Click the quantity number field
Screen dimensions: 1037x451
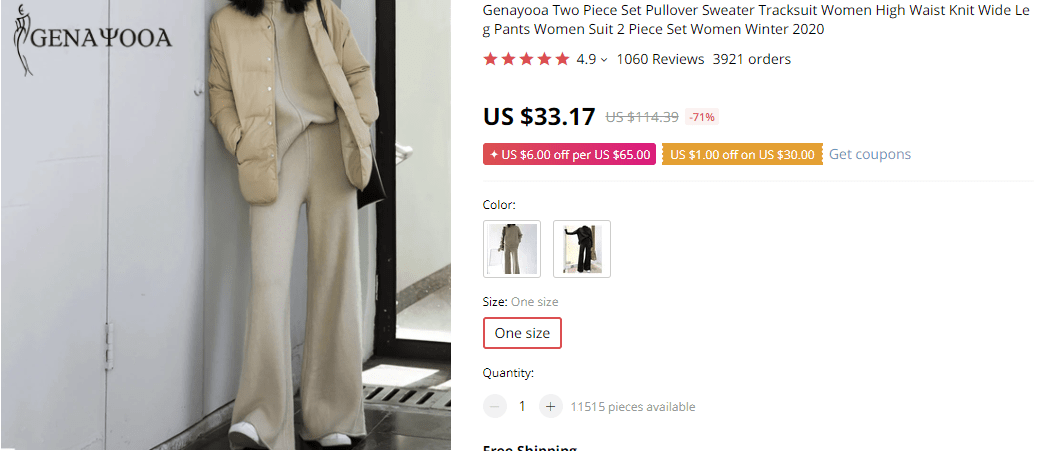pos(522,406)
